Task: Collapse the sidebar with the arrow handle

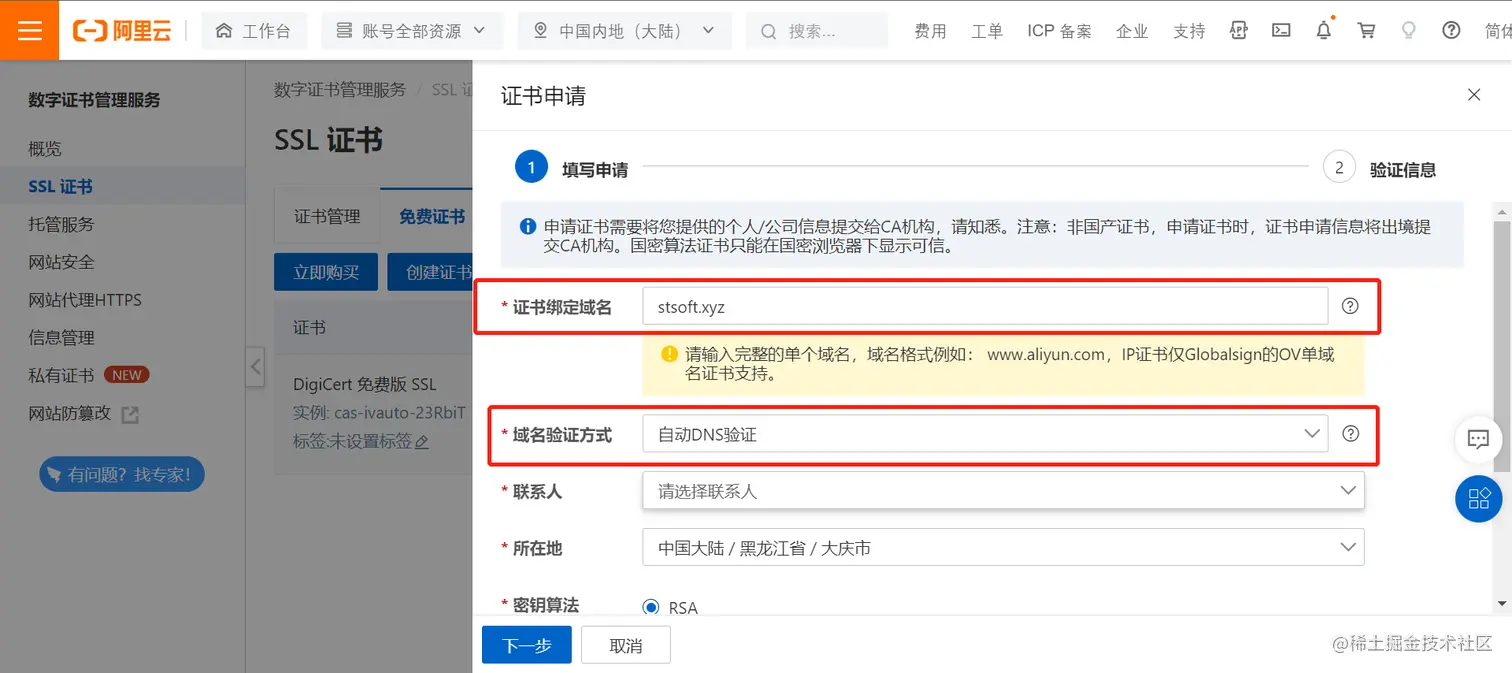Action: [256, 367]
